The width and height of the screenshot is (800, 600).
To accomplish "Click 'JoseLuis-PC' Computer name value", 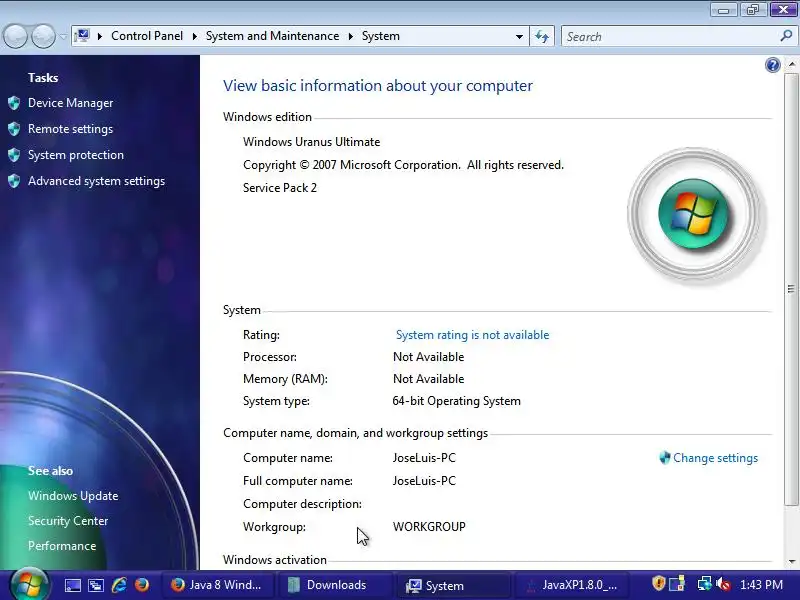I will 424,458.
